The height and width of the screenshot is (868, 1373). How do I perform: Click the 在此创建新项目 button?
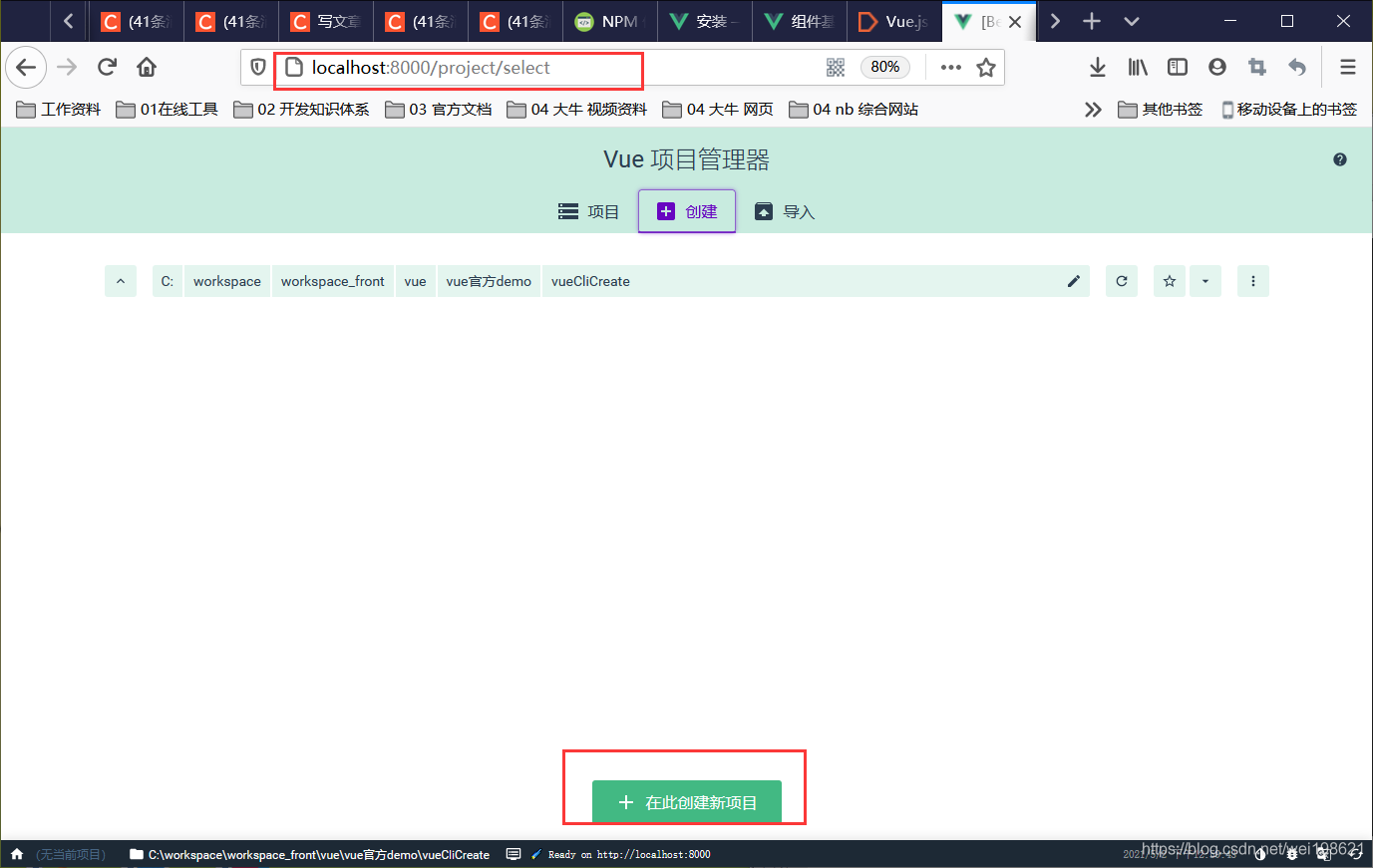[687, 802]
